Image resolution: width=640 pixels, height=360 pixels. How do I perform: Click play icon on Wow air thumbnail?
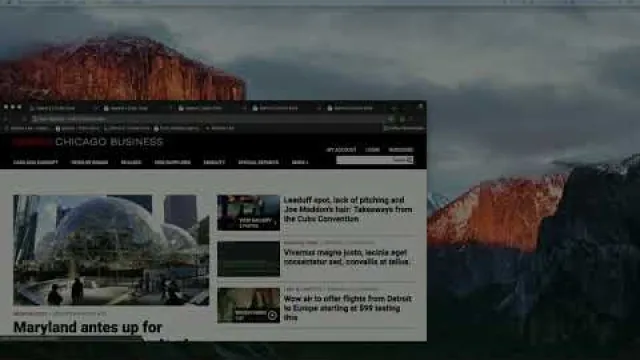pyautogui.click(x=272, y=315)
